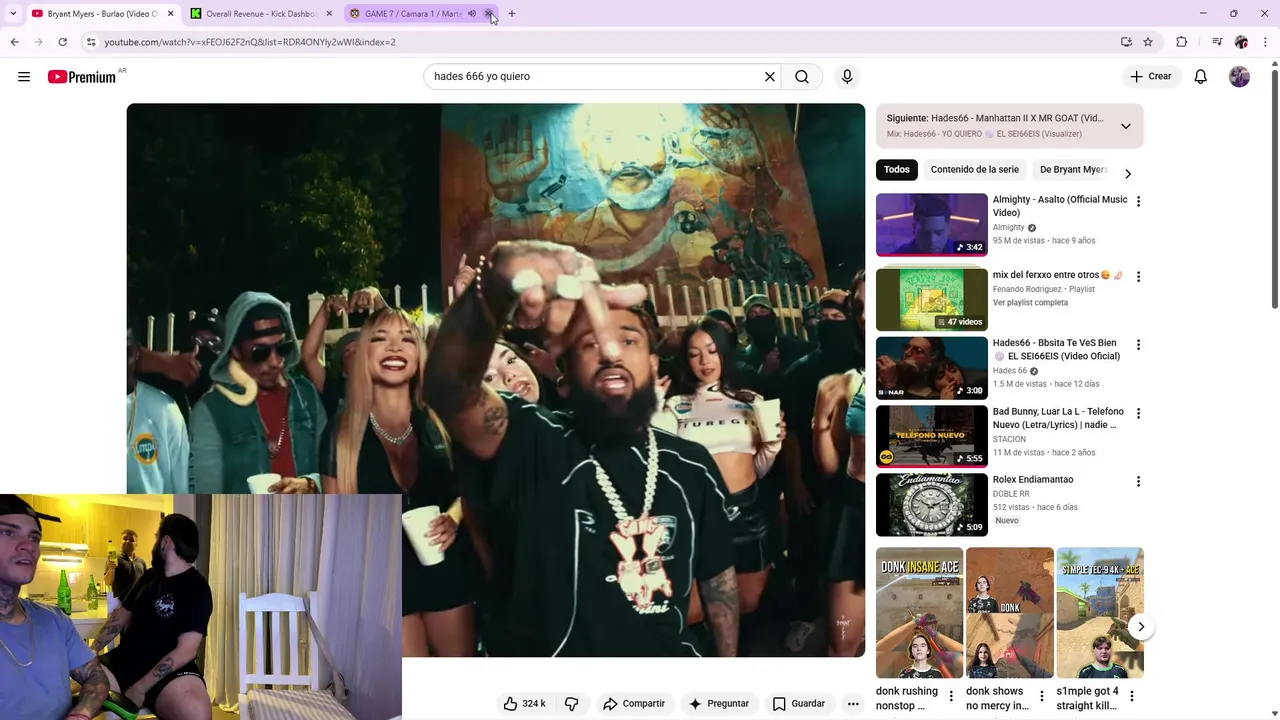Viewport: 1280px width, 720px height.
Task: Open the YouTube guide hamburger menu
Action: 24,77
